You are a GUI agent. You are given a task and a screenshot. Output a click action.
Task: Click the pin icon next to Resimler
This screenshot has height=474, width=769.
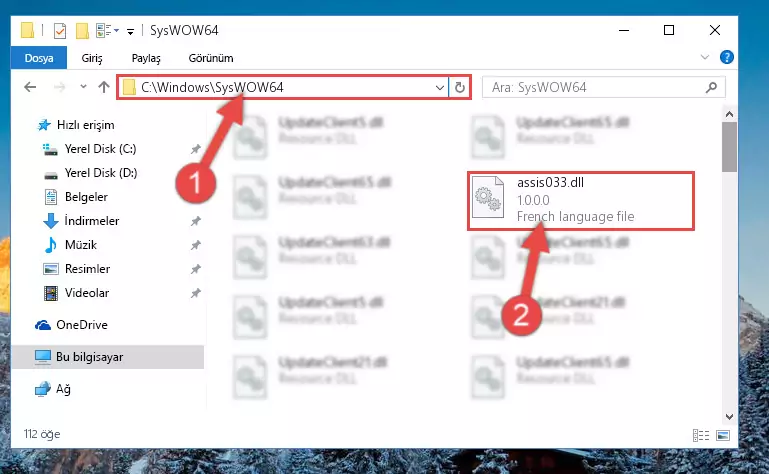(196, 269)
